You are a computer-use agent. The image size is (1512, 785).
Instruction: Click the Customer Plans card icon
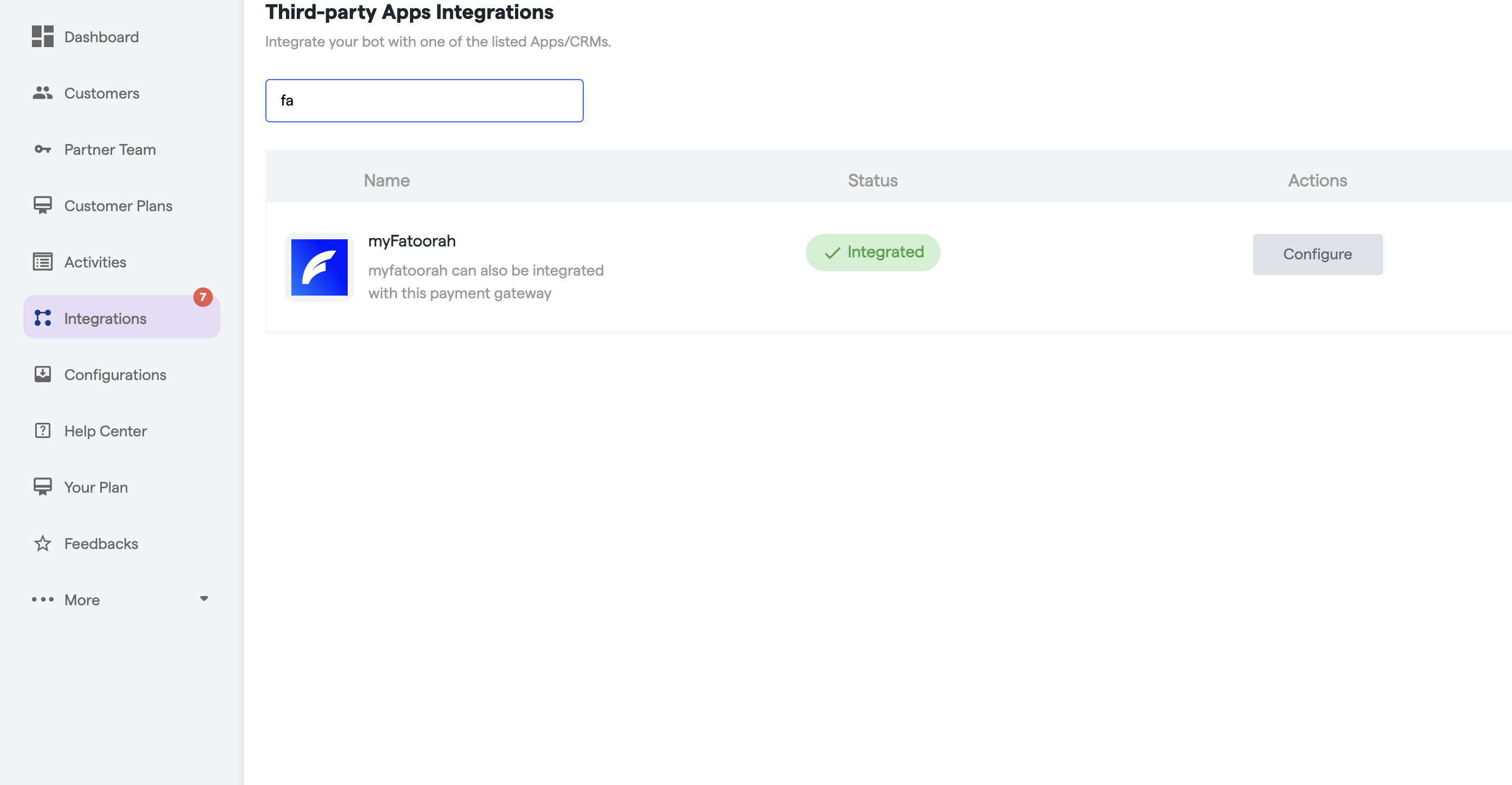42,205
